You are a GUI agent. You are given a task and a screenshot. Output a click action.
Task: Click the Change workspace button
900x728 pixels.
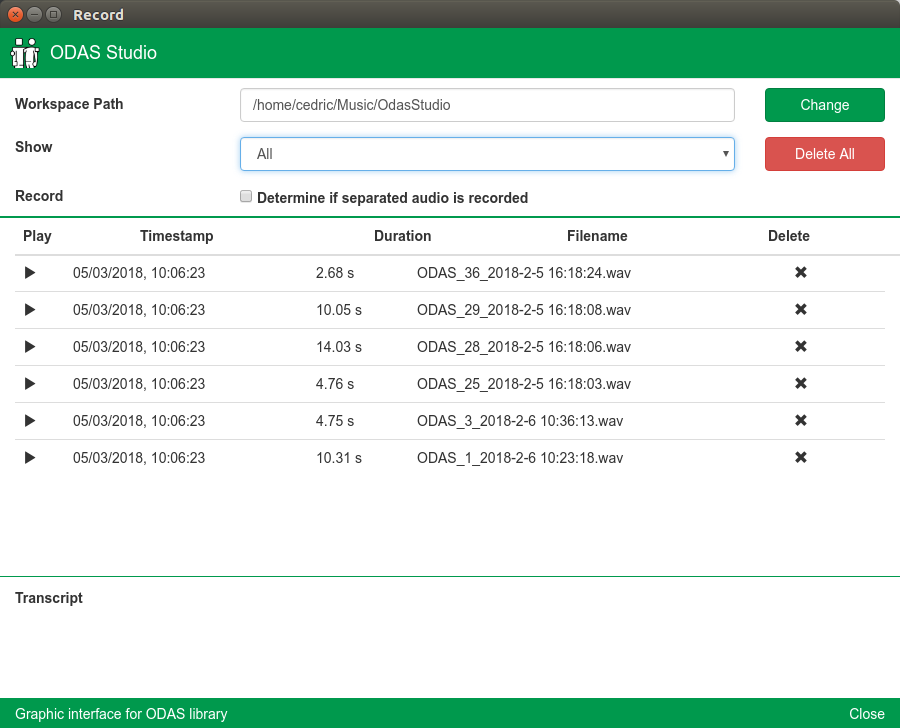click(x=824, y=105)
